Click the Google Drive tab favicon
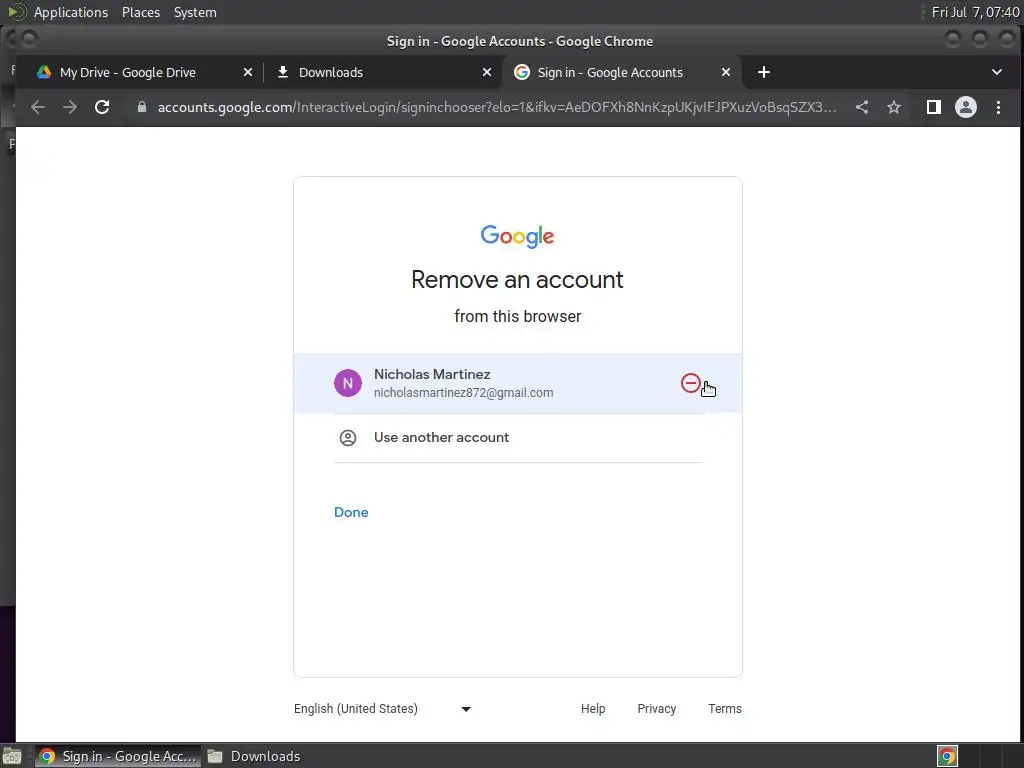 tap(44, 72)
